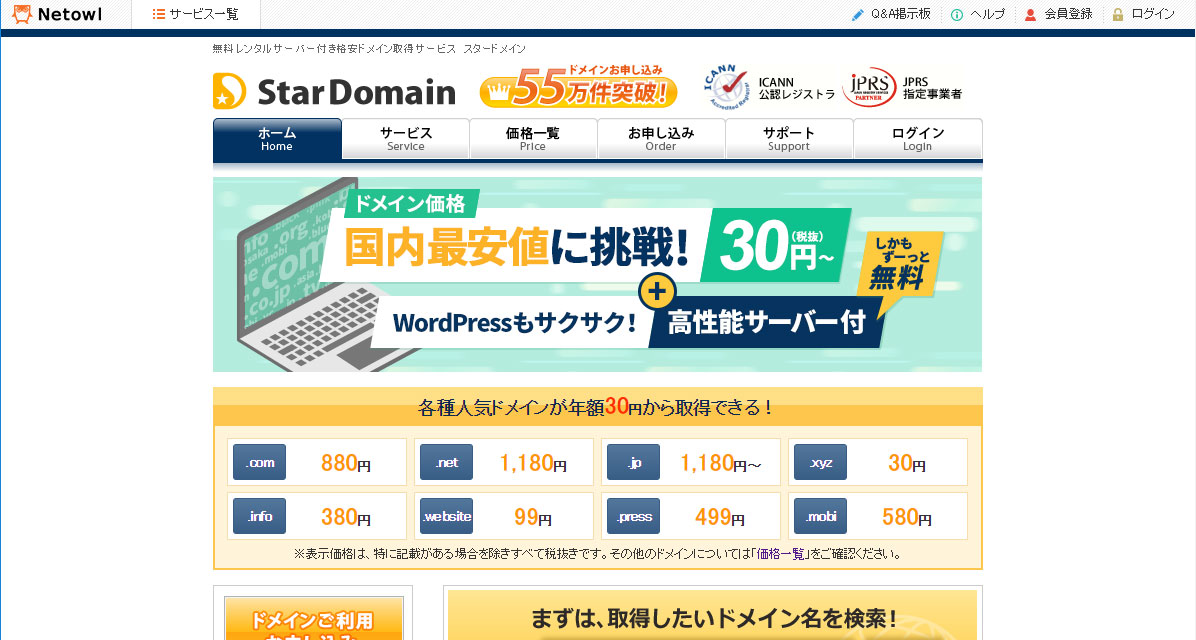This screenshot has height=640, width=1196.
Task: Click the 会員登録 person icon
Action: click(x=1030, y=14)
